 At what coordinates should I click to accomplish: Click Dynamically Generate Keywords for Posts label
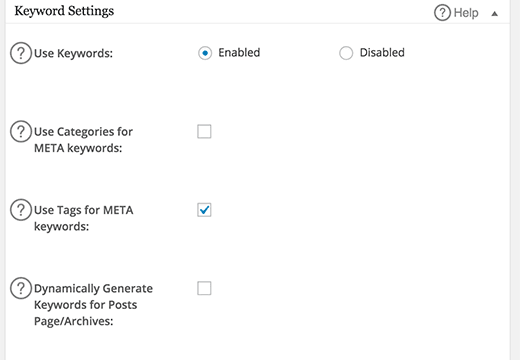coord(93,305)
